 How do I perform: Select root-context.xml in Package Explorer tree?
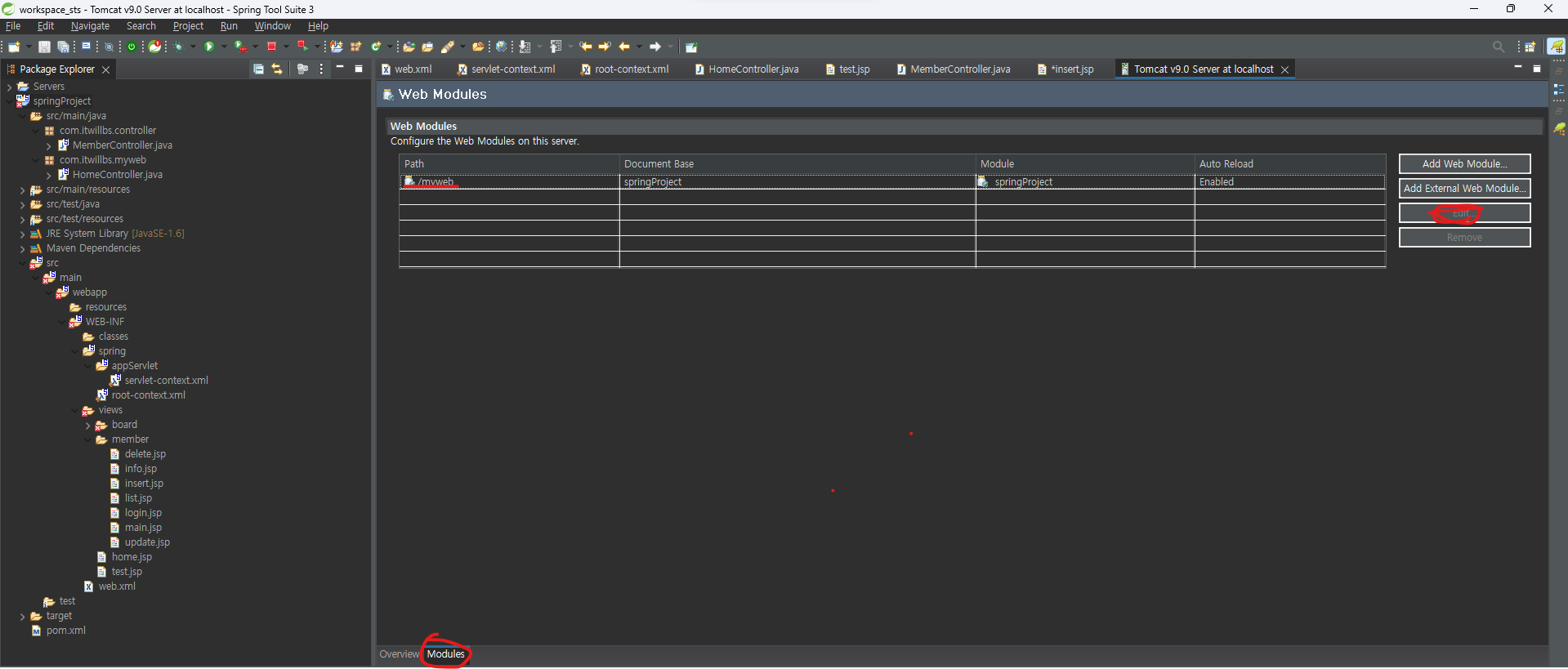(148, 395)
